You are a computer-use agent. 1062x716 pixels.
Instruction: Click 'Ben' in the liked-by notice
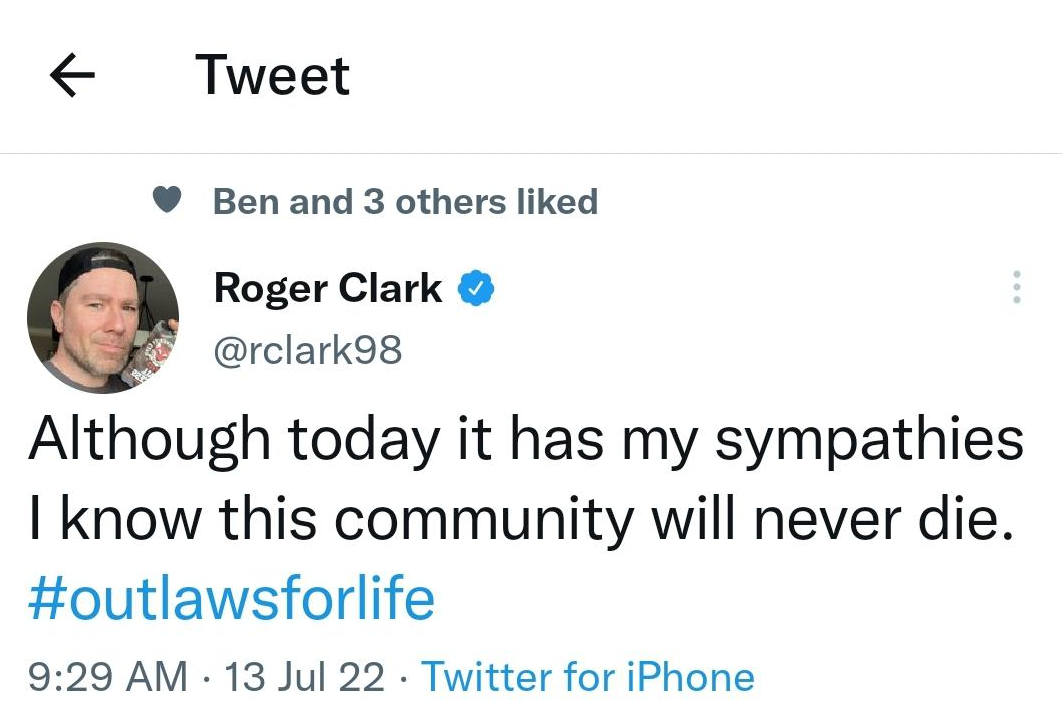246,201
